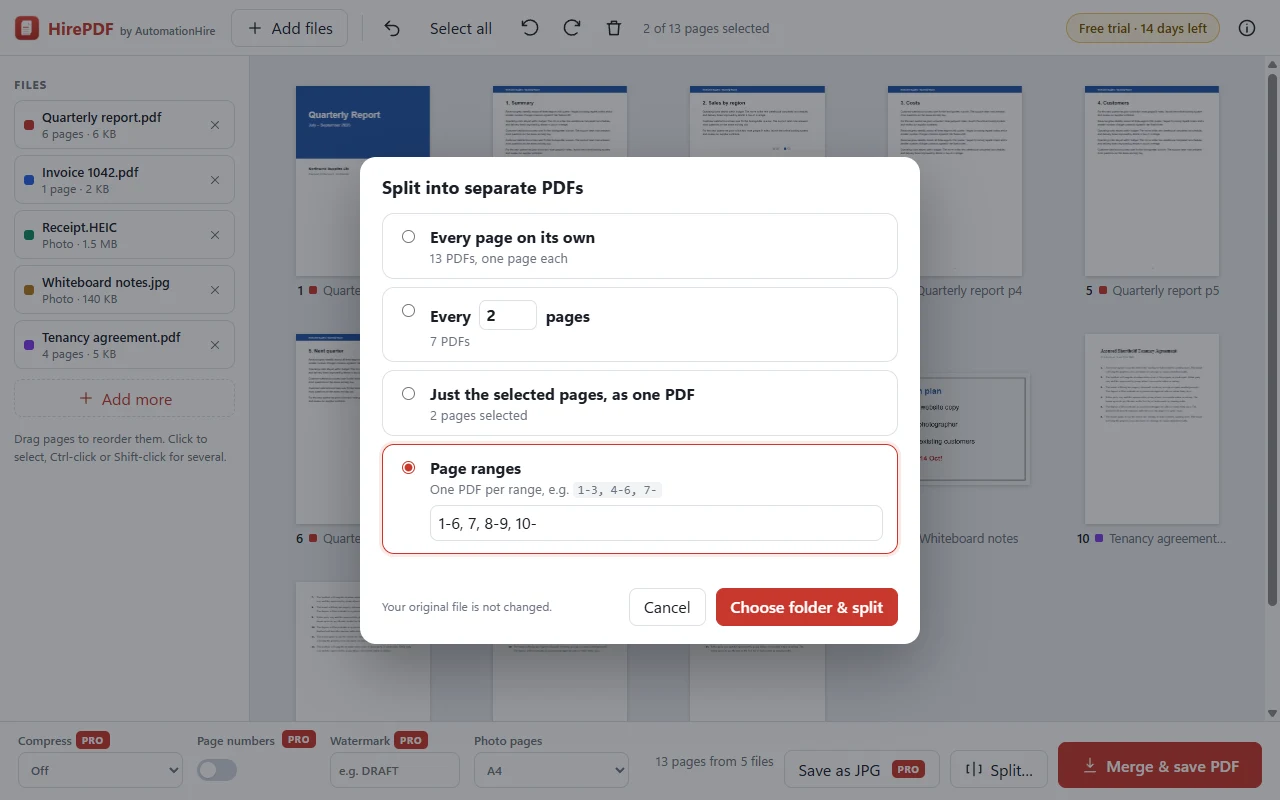Select the Page ranges radio option
The image size is (1280, 800).
[x=408, y=468]
